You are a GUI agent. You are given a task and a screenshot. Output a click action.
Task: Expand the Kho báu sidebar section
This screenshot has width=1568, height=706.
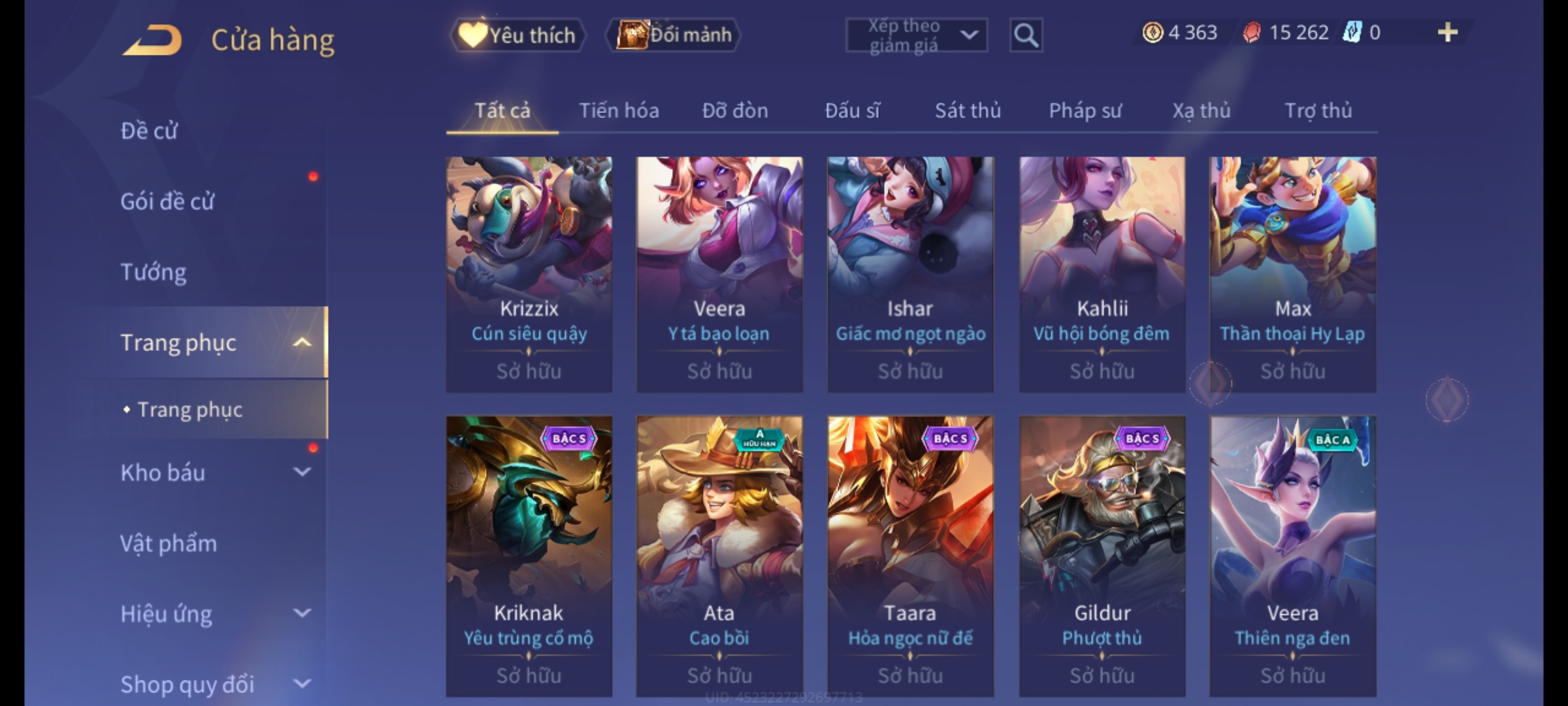point(302,471)
